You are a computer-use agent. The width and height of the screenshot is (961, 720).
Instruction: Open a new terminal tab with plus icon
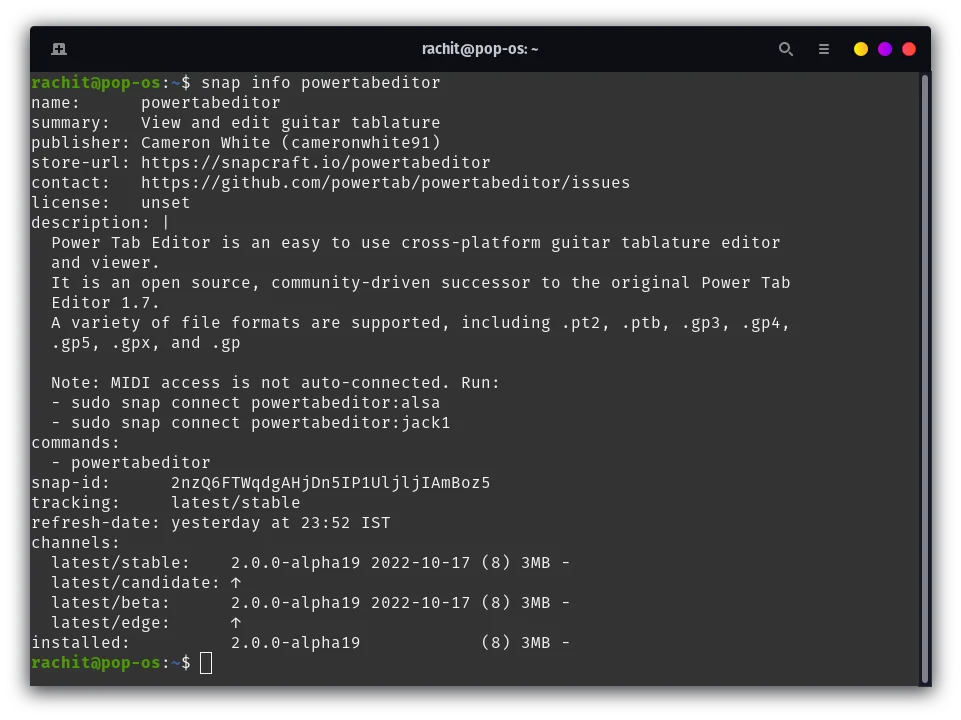[x=58, y=48]
